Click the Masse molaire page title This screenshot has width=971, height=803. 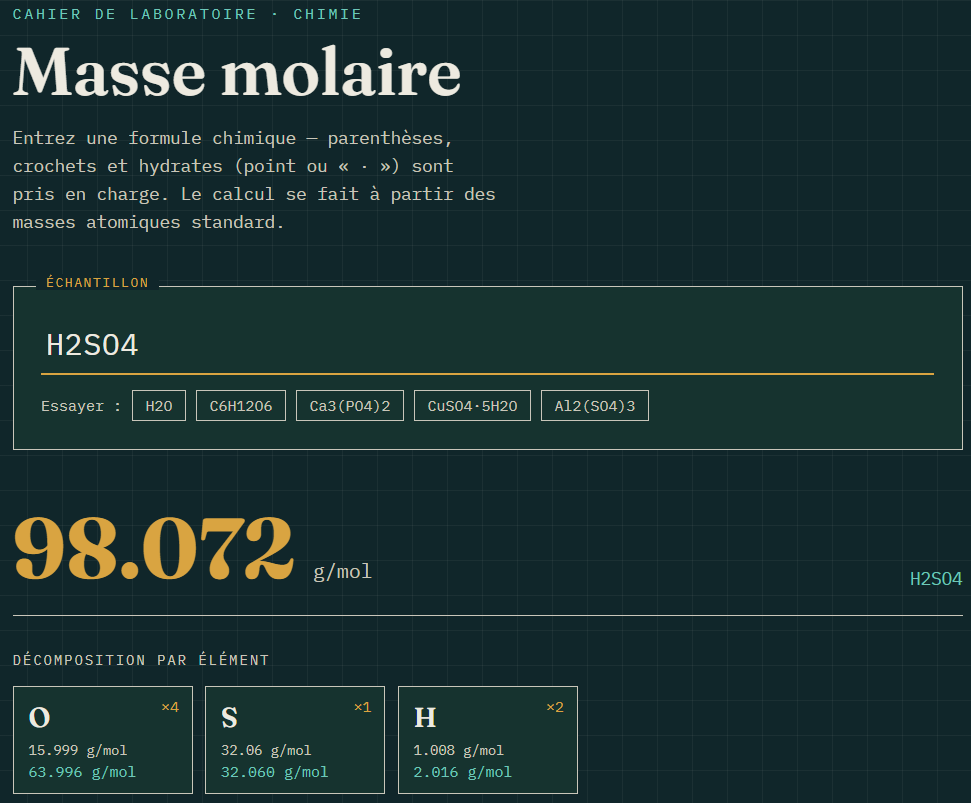click(237, 72)
